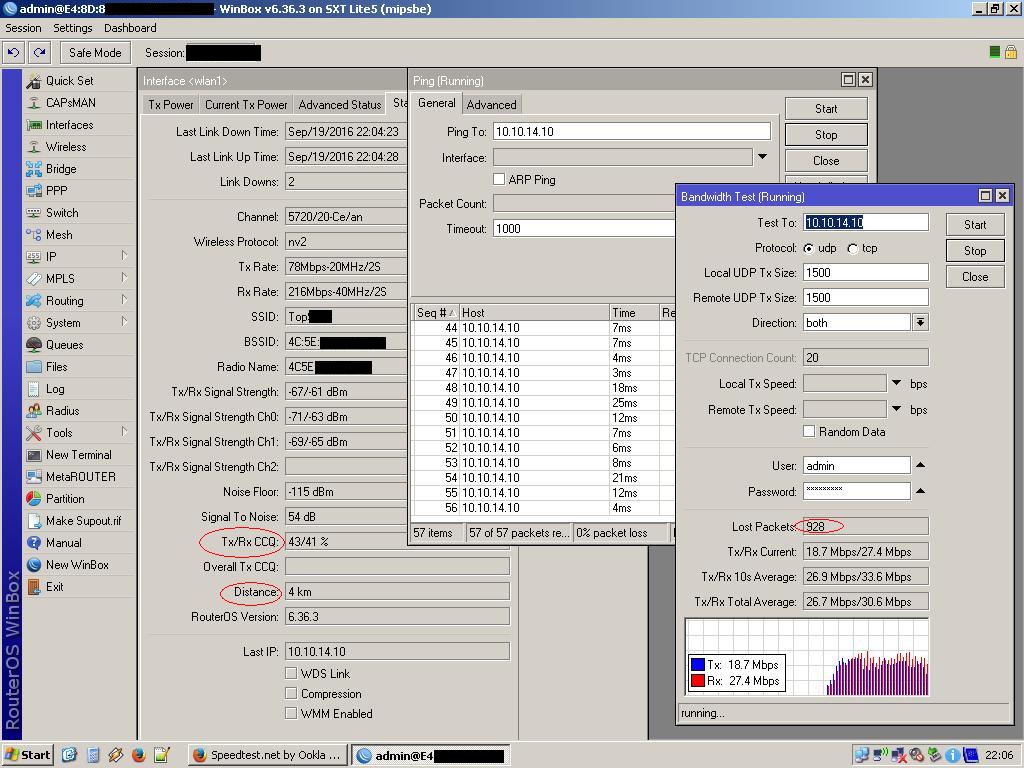Open MetaROUTER in the sidebar

click(x=80, y=477)
